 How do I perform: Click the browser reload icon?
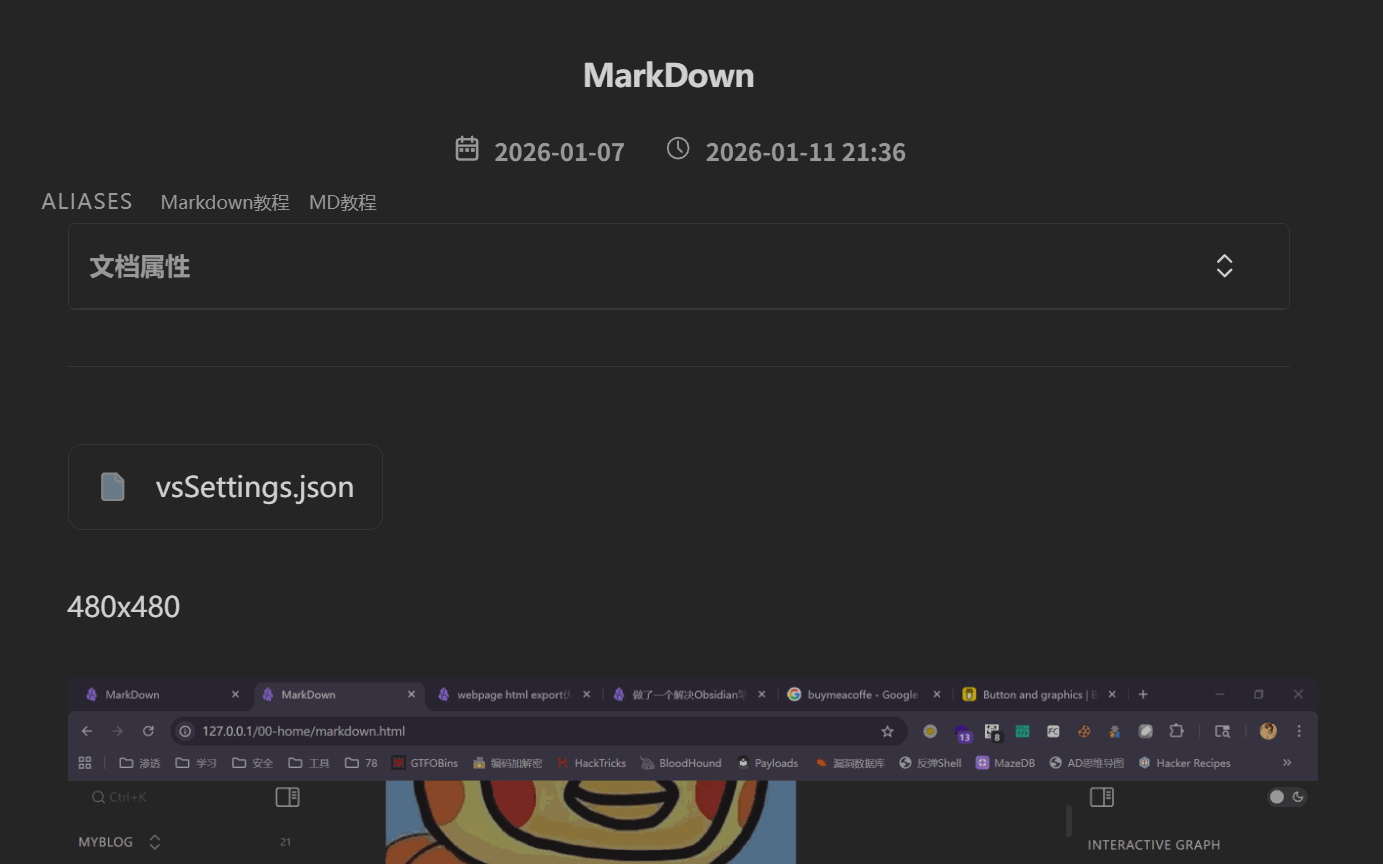point(148,731)
